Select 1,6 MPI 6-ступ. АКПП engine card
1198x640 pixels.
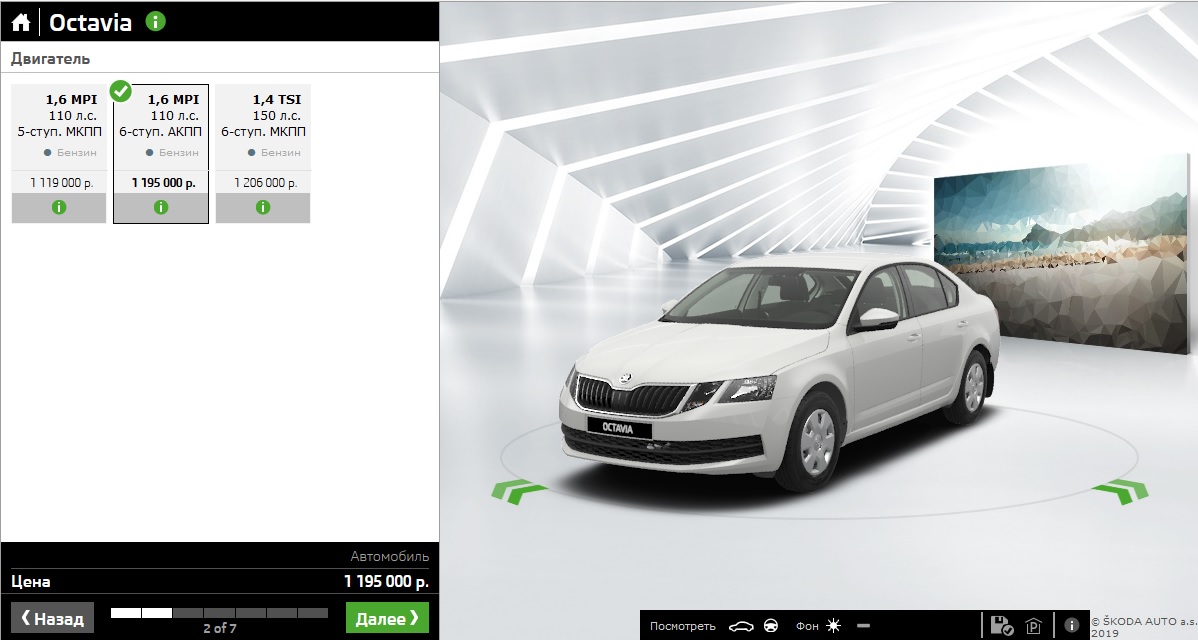160,154
